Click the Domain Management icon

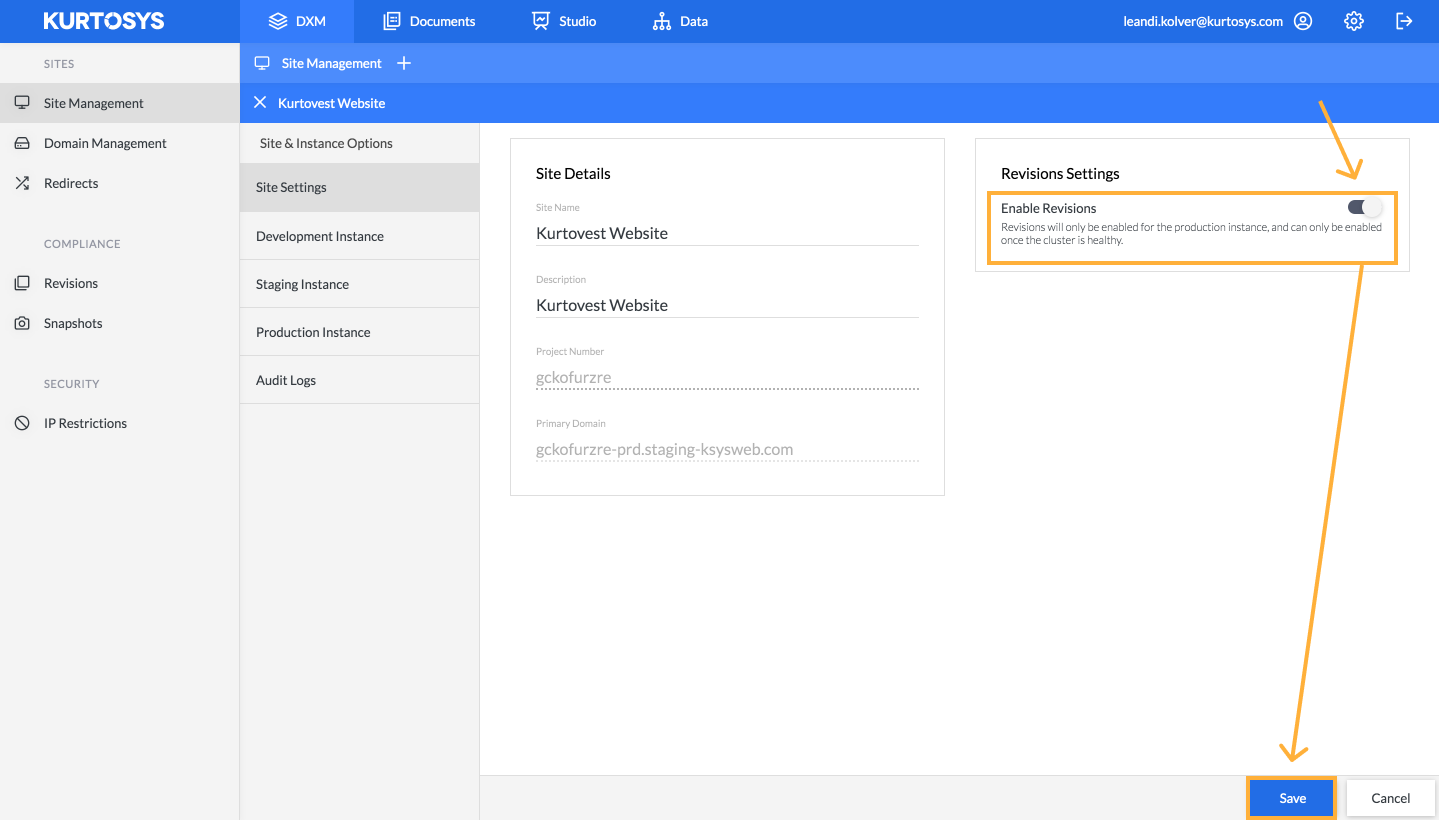click(22, 143)
